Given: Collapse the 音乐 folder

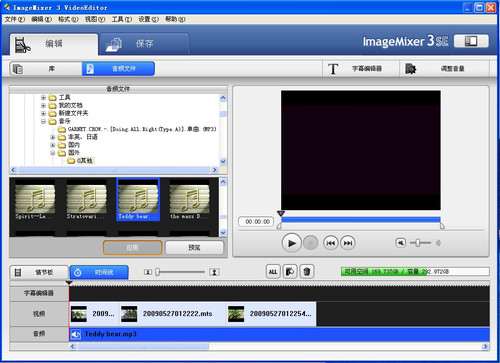Looking at the screenshot, I should coord(43,121).
